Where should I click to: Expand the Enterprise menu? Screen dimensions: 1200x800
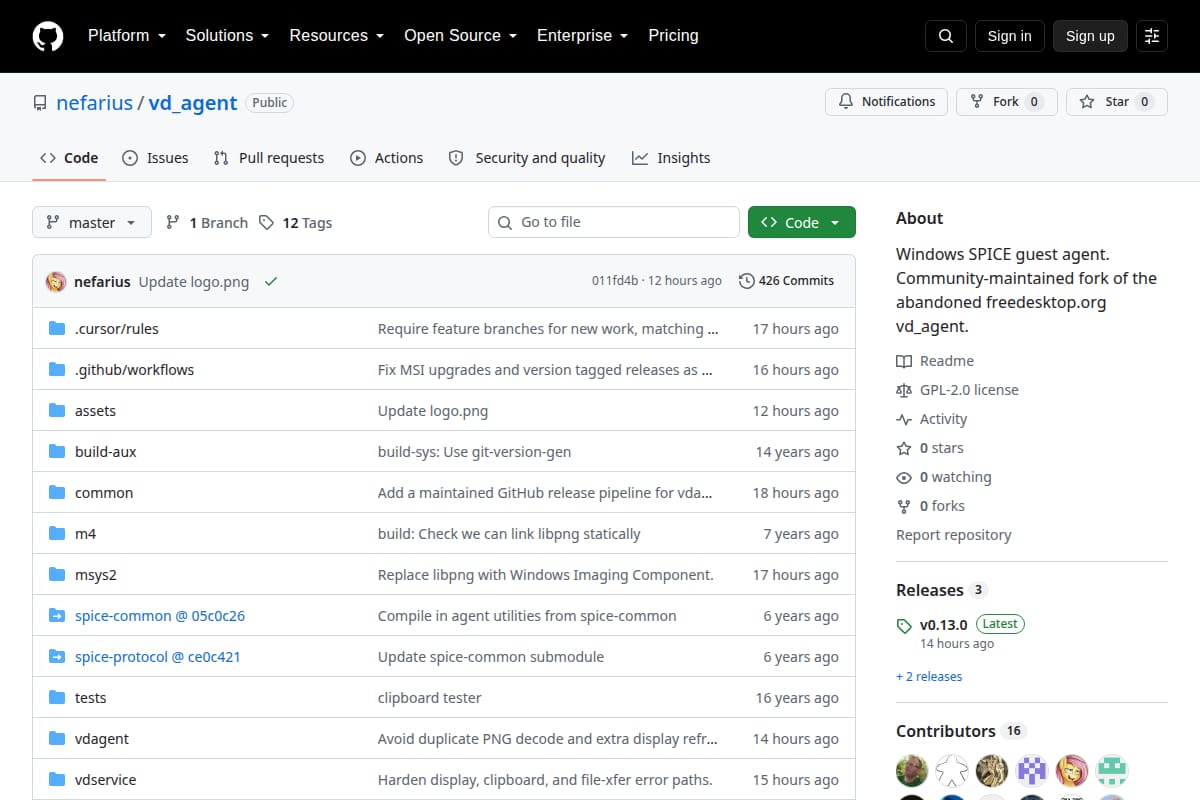(x=582, y=35)
